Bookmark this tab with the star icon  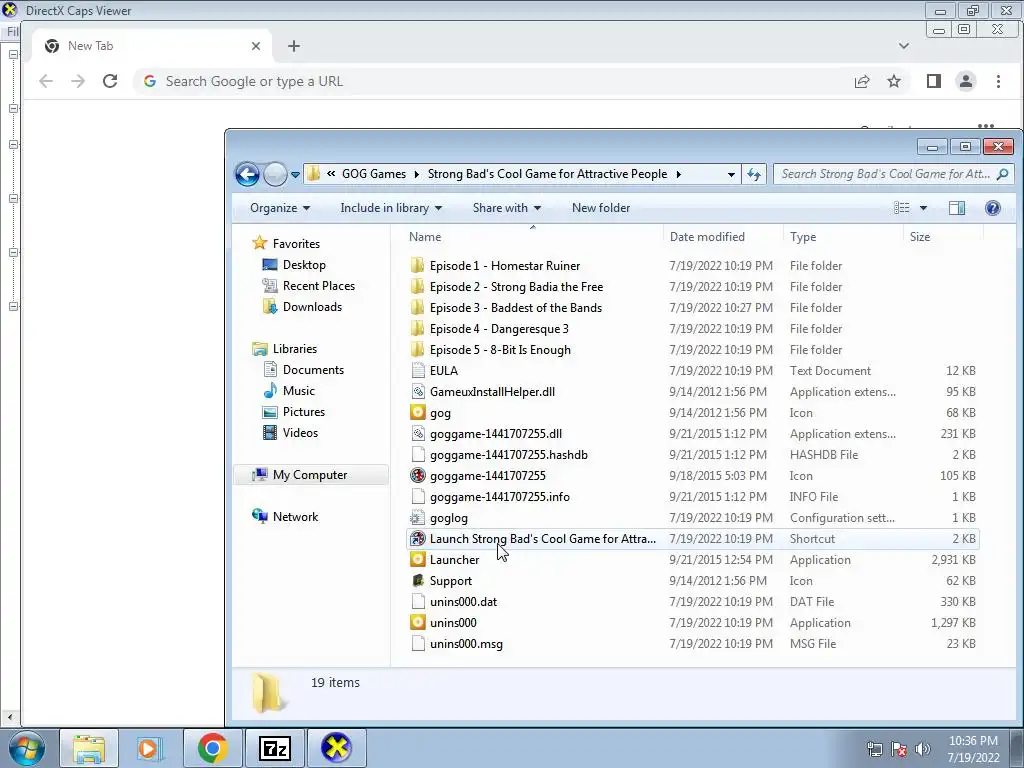pos(894,81)
